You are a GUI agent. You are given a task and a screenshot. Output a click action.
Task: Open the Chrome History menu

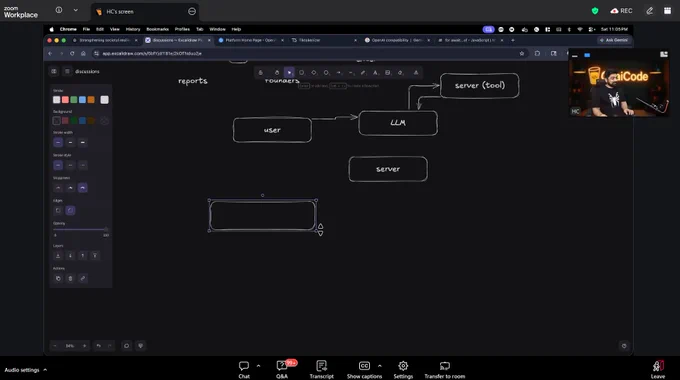[x=133, y=29]
